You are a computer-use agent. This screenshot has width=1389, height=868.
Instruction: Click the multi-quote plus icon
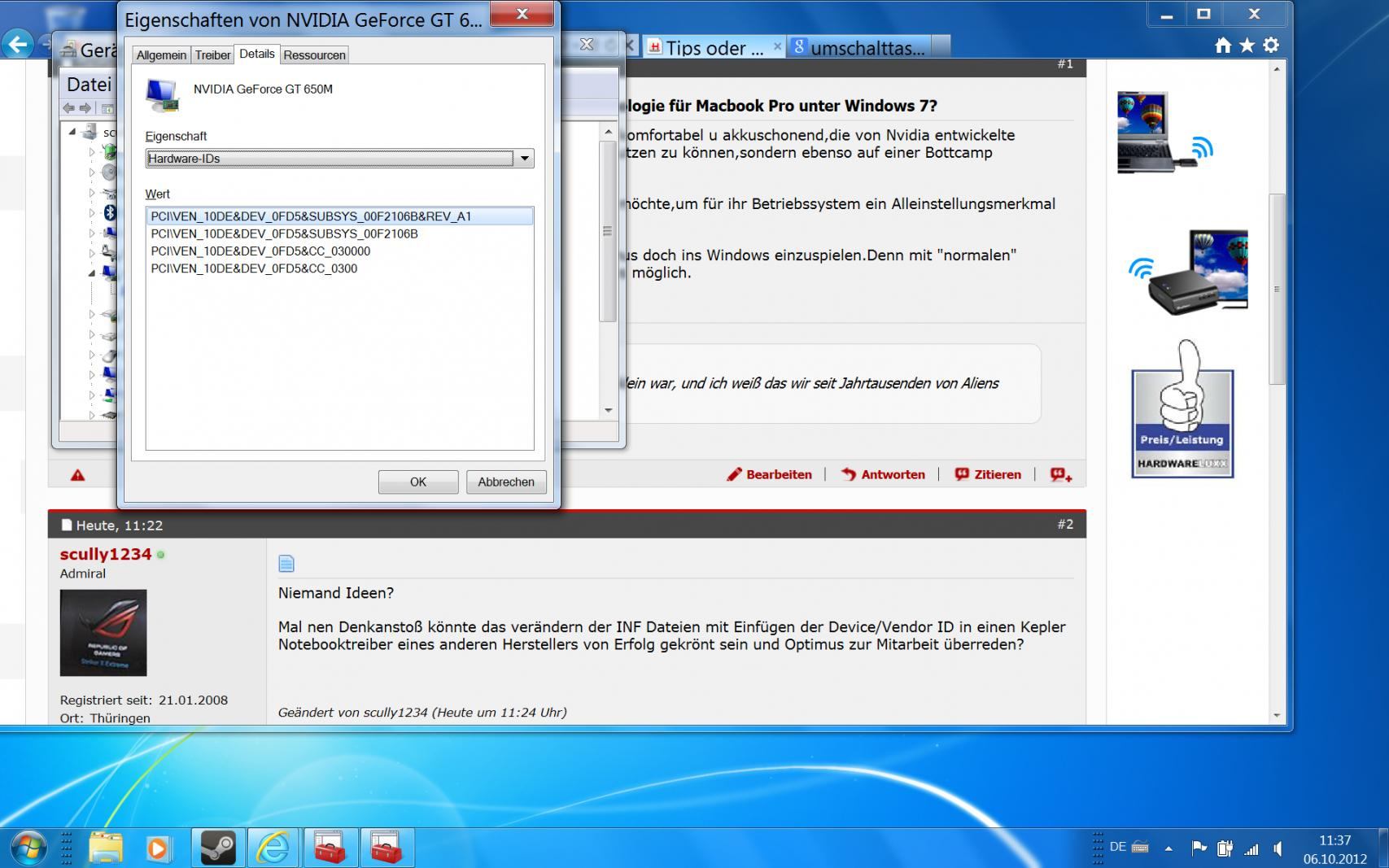[1060, 474]
